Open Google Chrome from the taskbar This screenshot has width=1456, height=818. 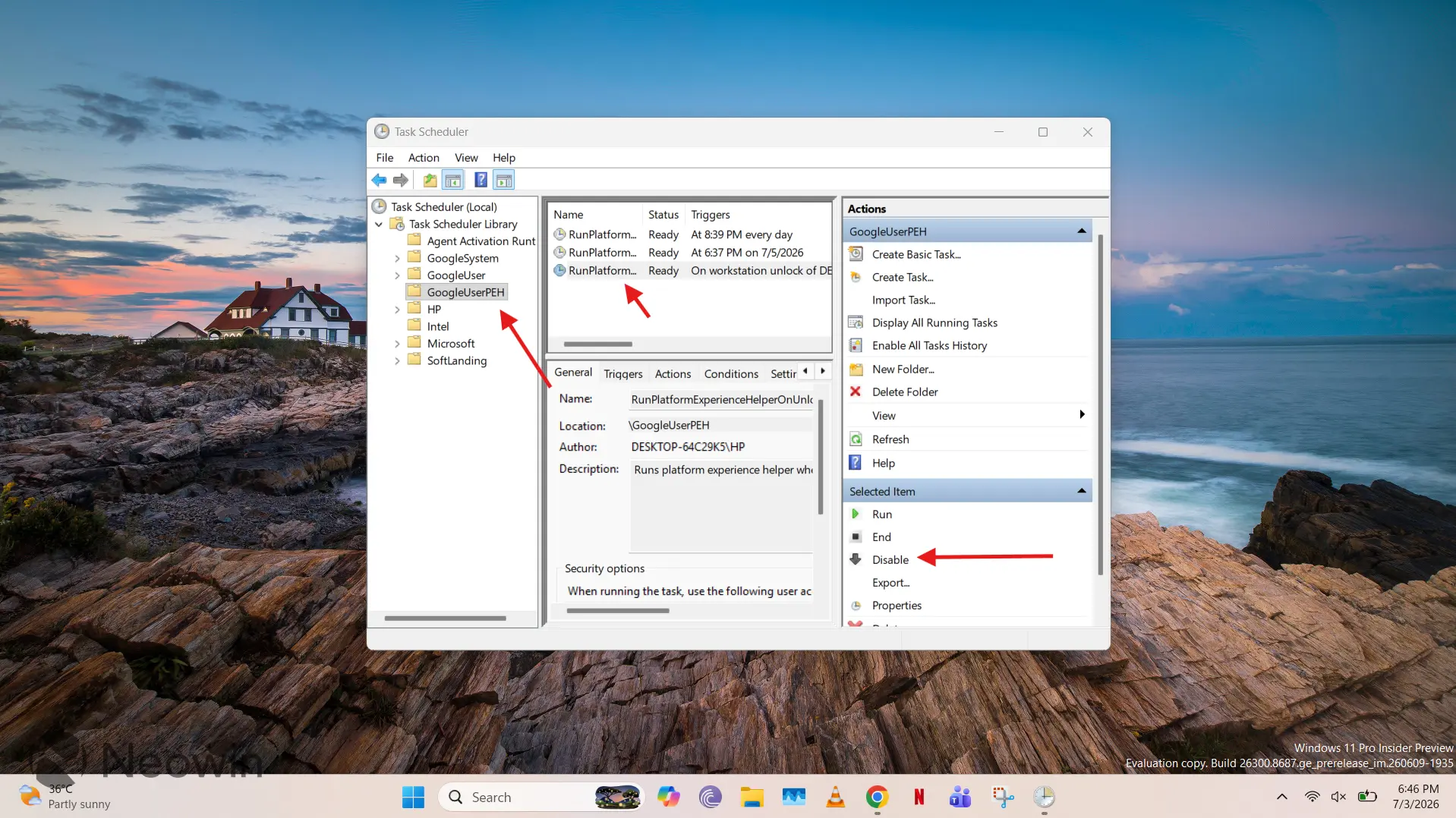pos(877,797)
